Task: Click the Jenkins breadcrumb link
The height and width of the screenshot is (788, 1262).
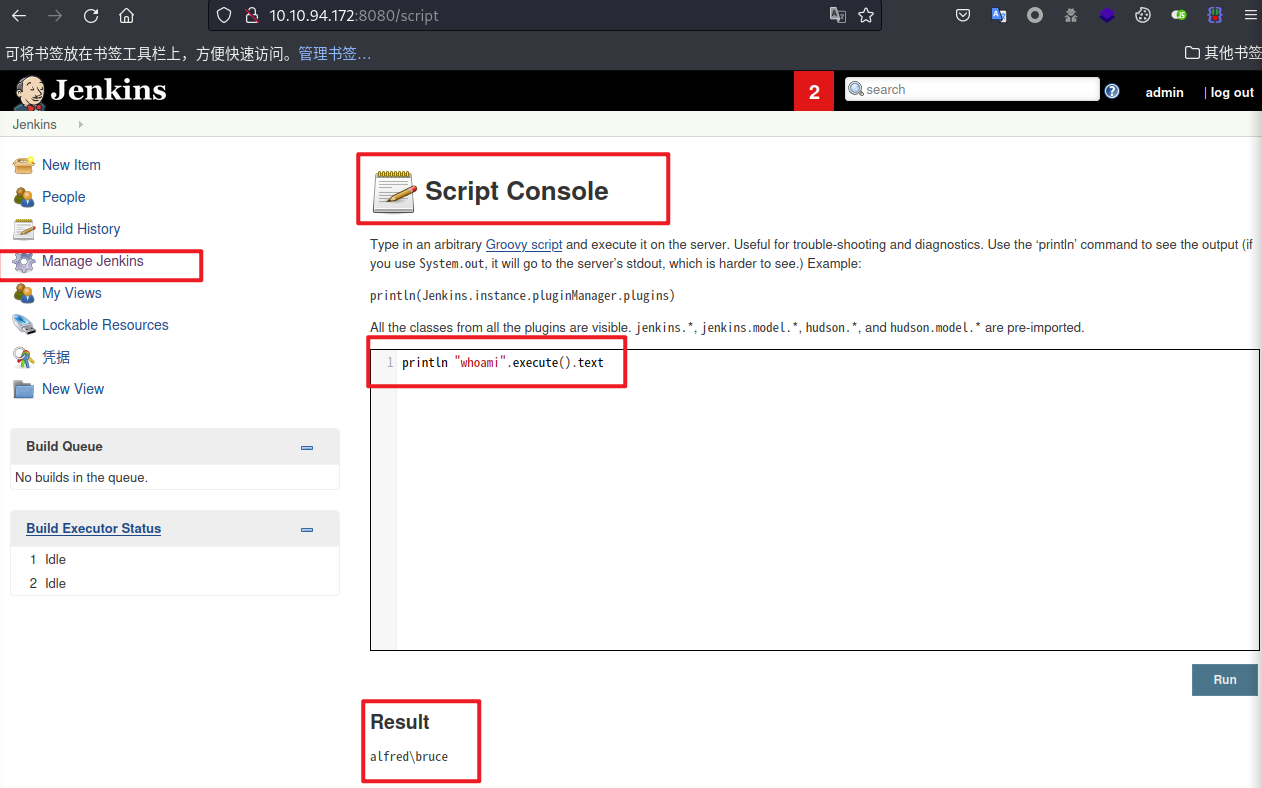Action: (x=35, y=125)
